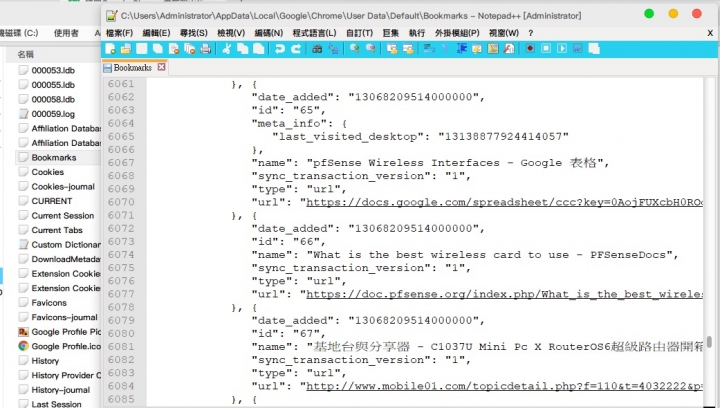Click the Zoom In toolbar icon
The width and height of the screenshot is (720, 408).
click(354, 49)
